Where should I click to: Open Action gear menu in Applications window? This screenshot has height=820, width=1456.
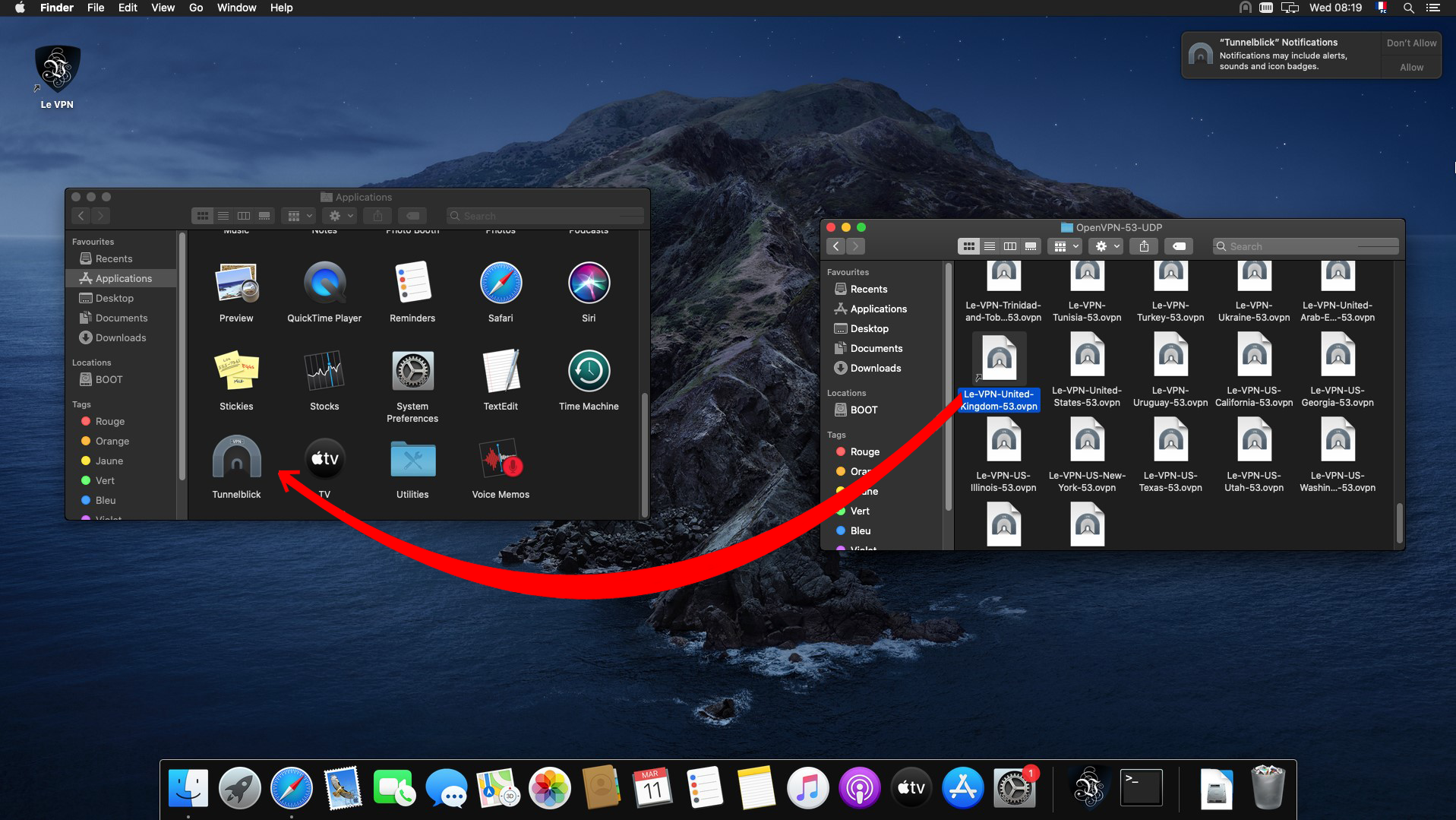(x=340, y=216)
